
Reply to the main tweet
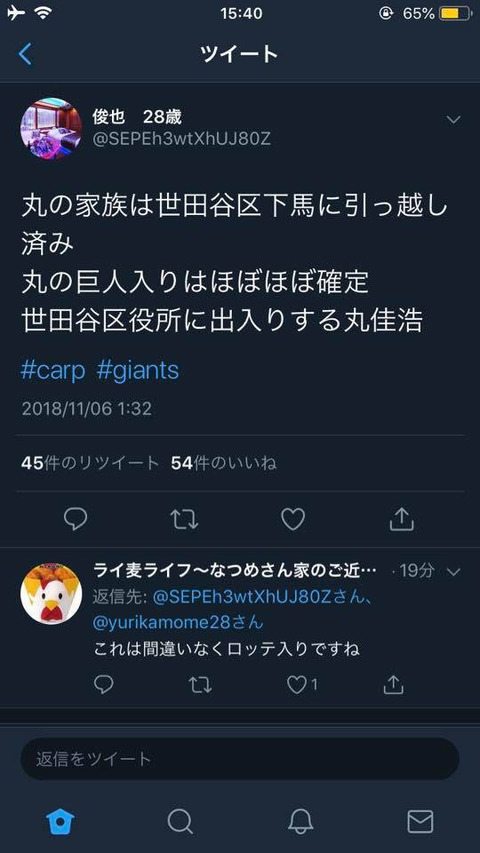point(75,519)
